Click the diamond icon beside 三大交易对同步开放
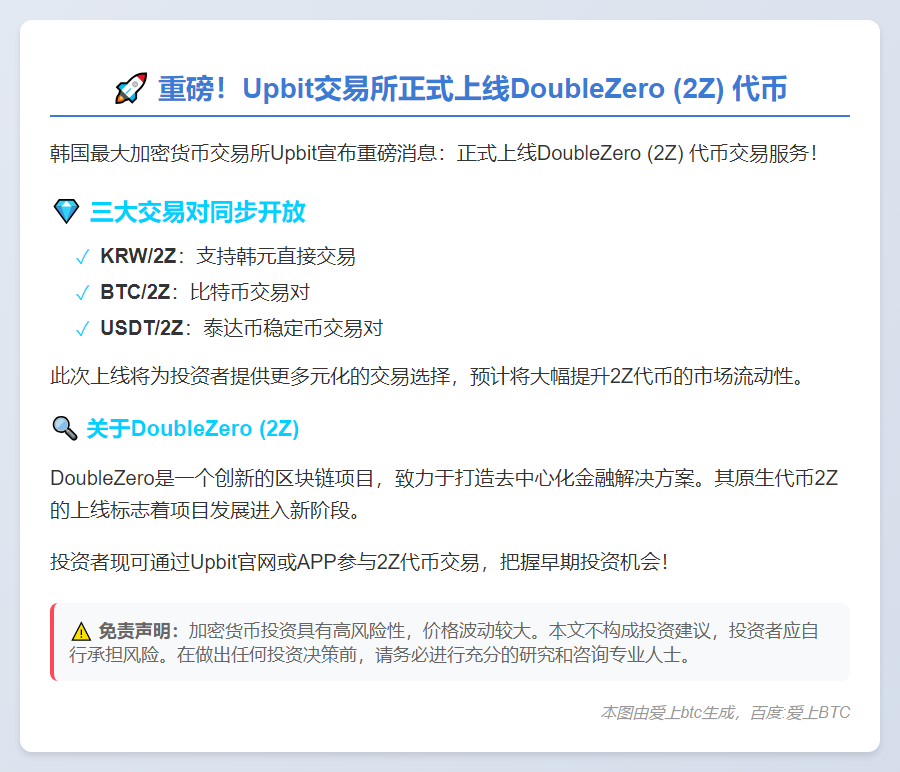 tap(65, 212)
